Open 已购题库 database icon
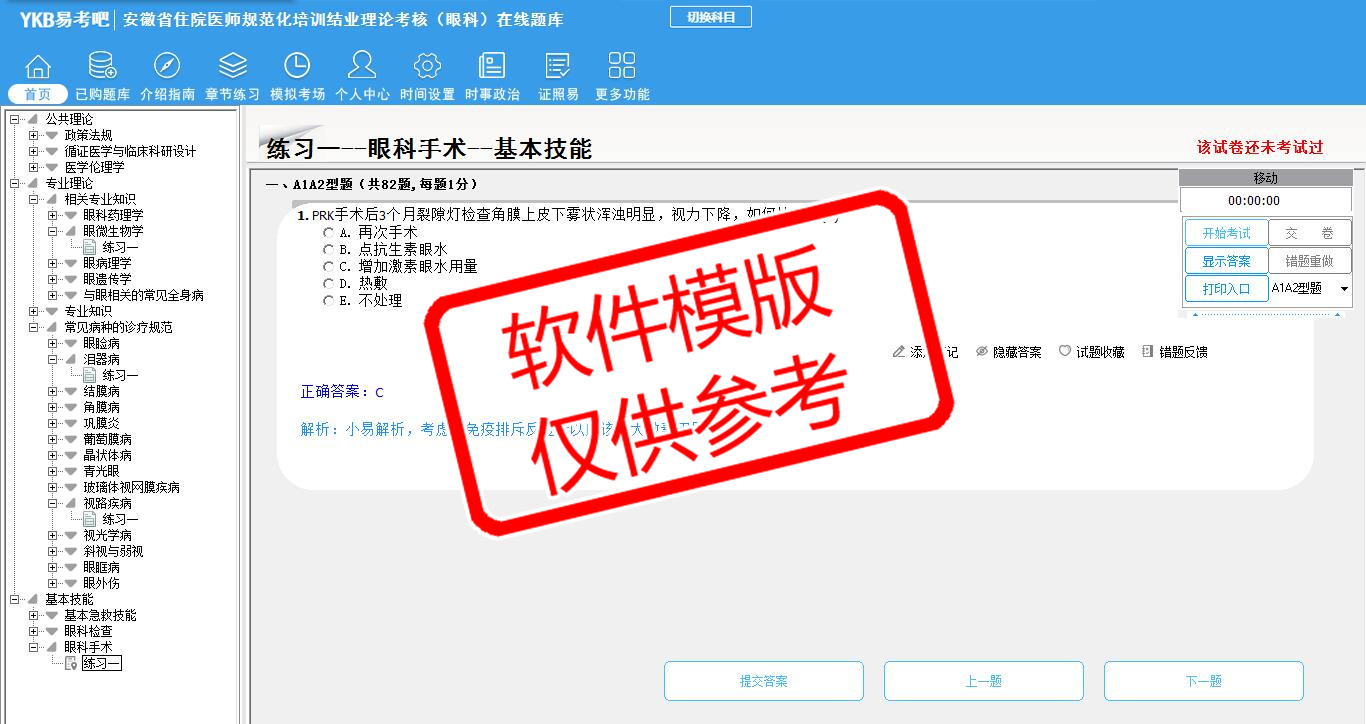The width and height of the screenshot is (1366, 724). click(102, 67)
